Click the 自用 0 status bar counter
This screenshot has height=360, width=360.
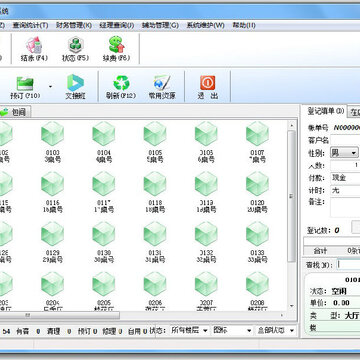click(x=137, y=331)
